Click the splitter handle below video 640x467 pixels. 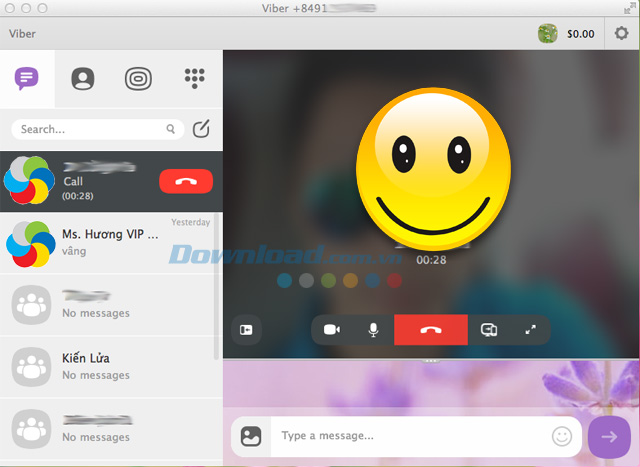(x=431, y=361)
